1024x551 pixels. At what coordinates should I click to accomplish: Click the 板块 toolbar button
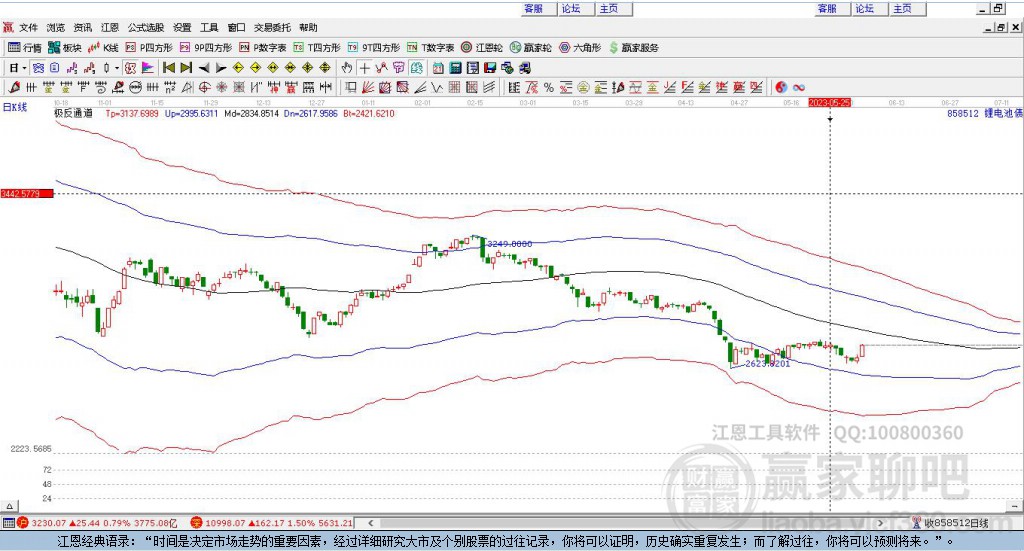65,48
